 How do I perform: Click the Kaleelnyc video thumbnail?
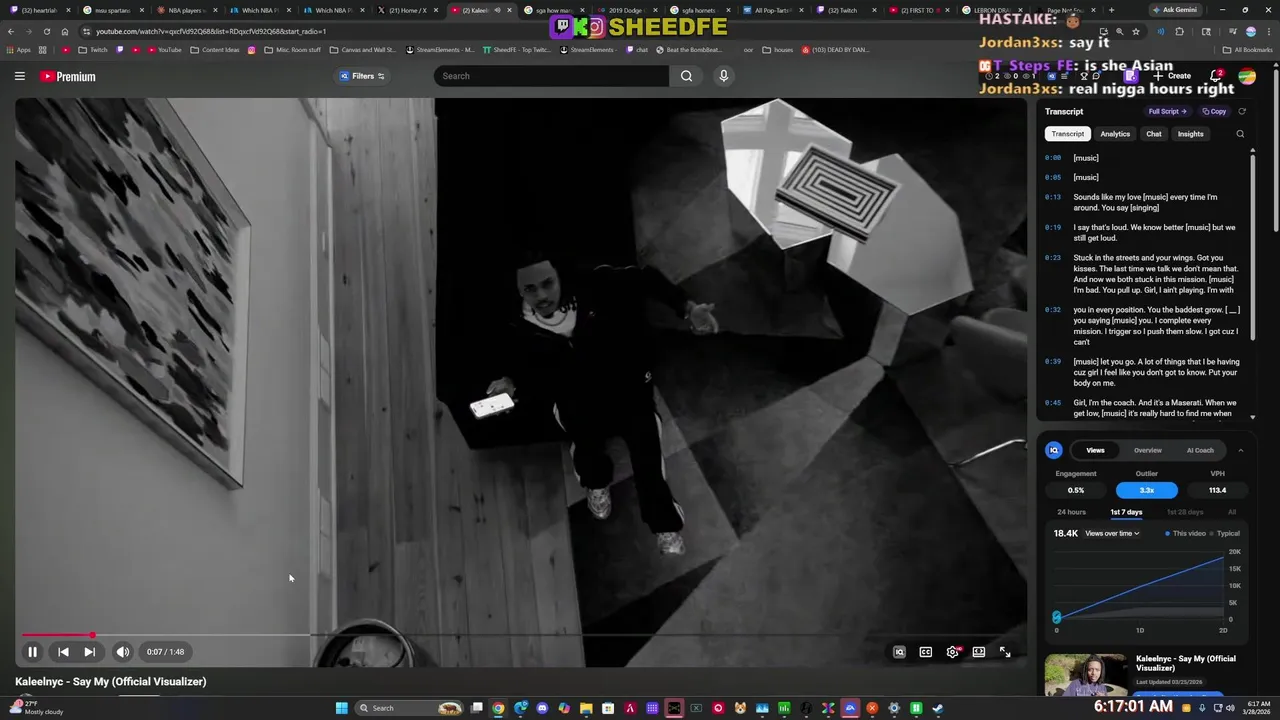coord(1086,675)
